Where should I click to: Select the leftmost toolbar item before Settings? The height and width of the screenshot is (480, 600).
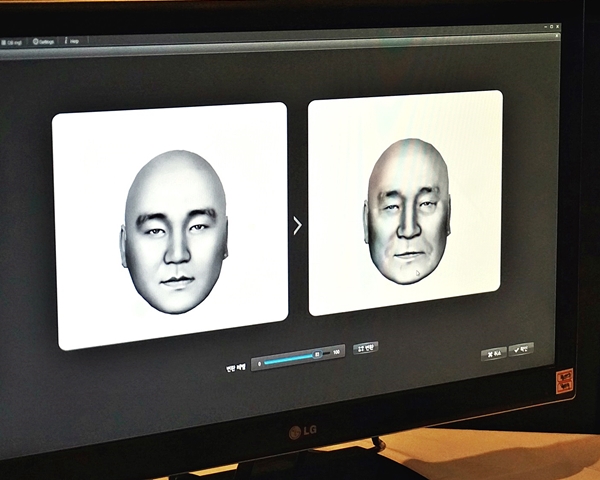point(12,42)
